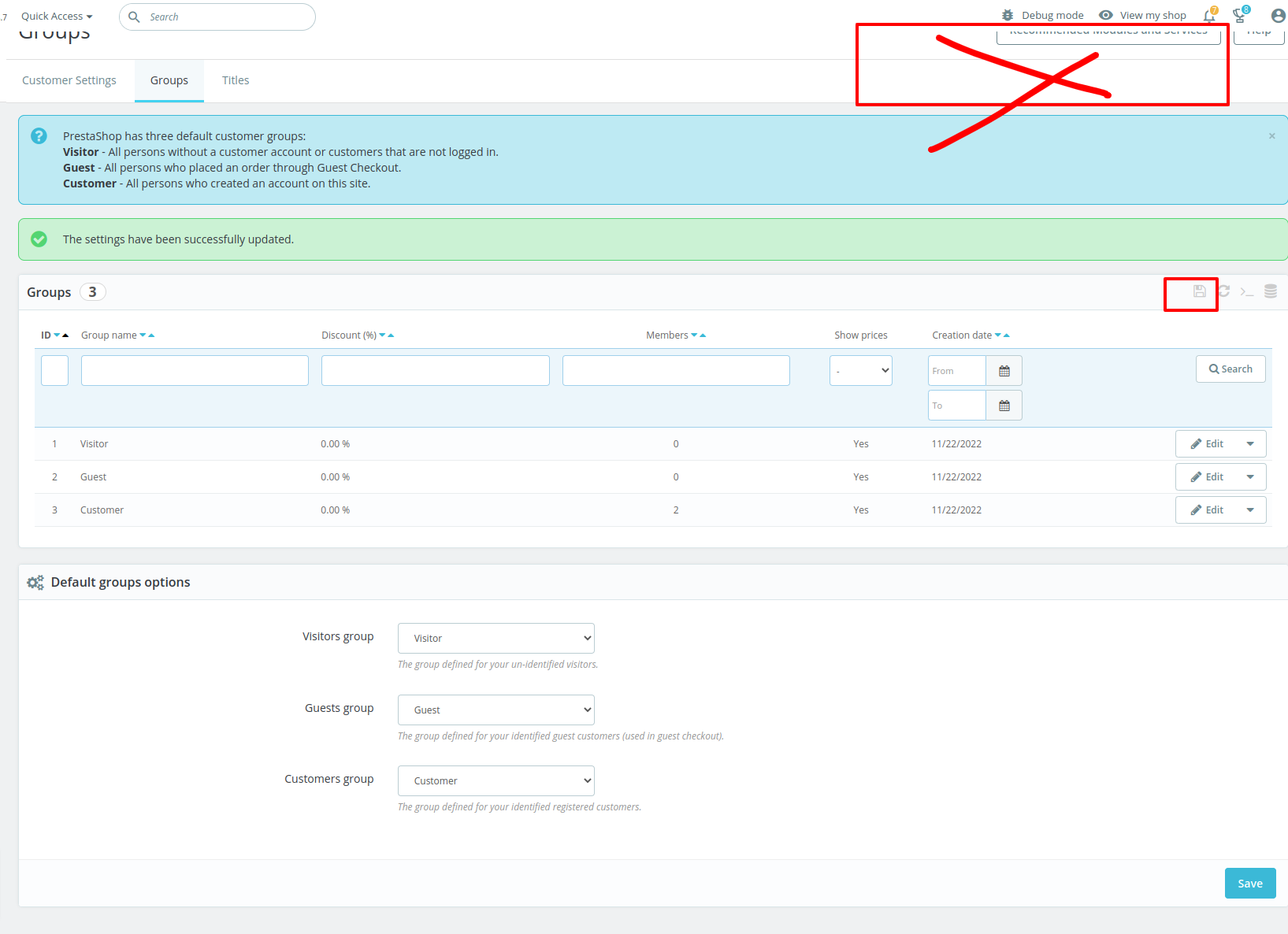Open the account profile icon
The width and height of the screenshot is (1288, 934).
[1276, 15]
